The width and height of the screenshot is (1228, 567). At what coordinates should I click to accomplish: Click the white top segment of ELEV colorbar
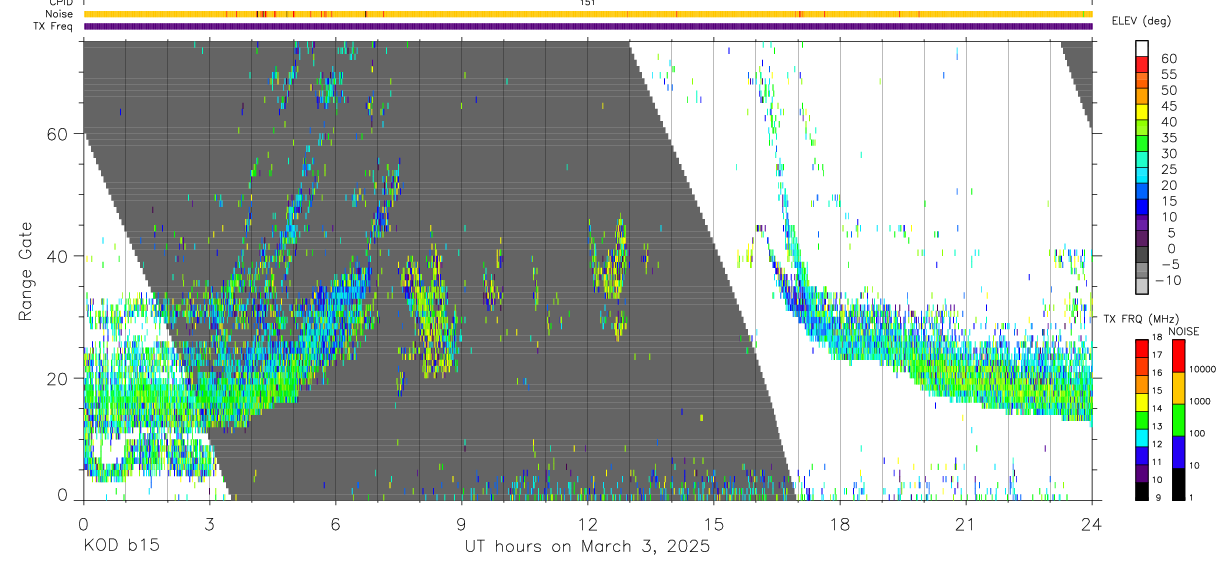pyautogui.click(x=1142, y=48)
